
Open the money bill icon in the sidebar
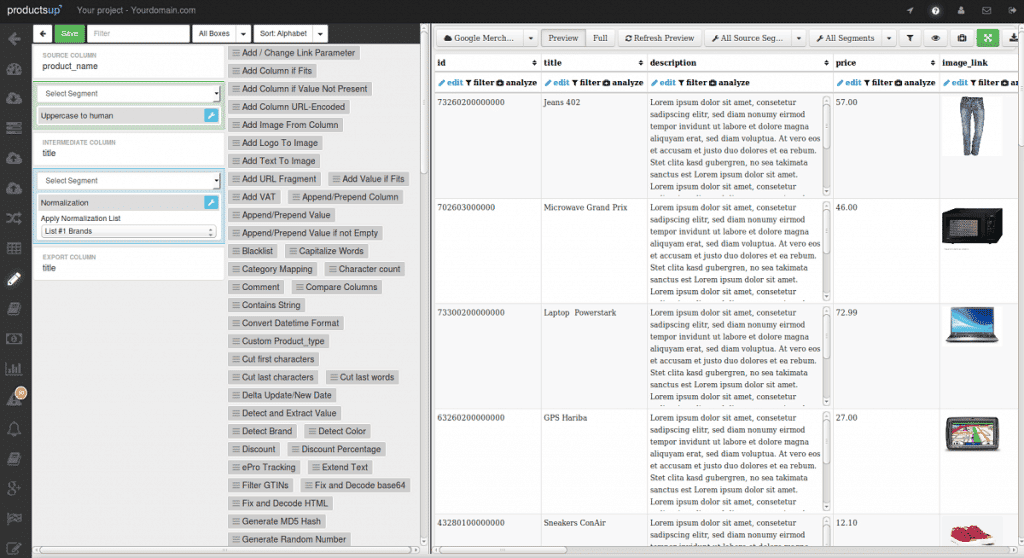click(14, 338)
